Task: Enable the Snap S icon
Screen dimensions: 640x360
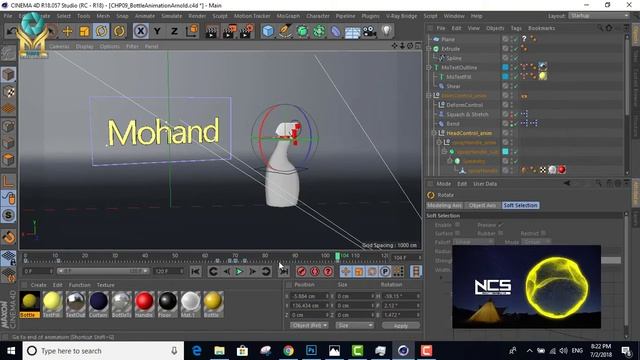Action: coord(9,215)
